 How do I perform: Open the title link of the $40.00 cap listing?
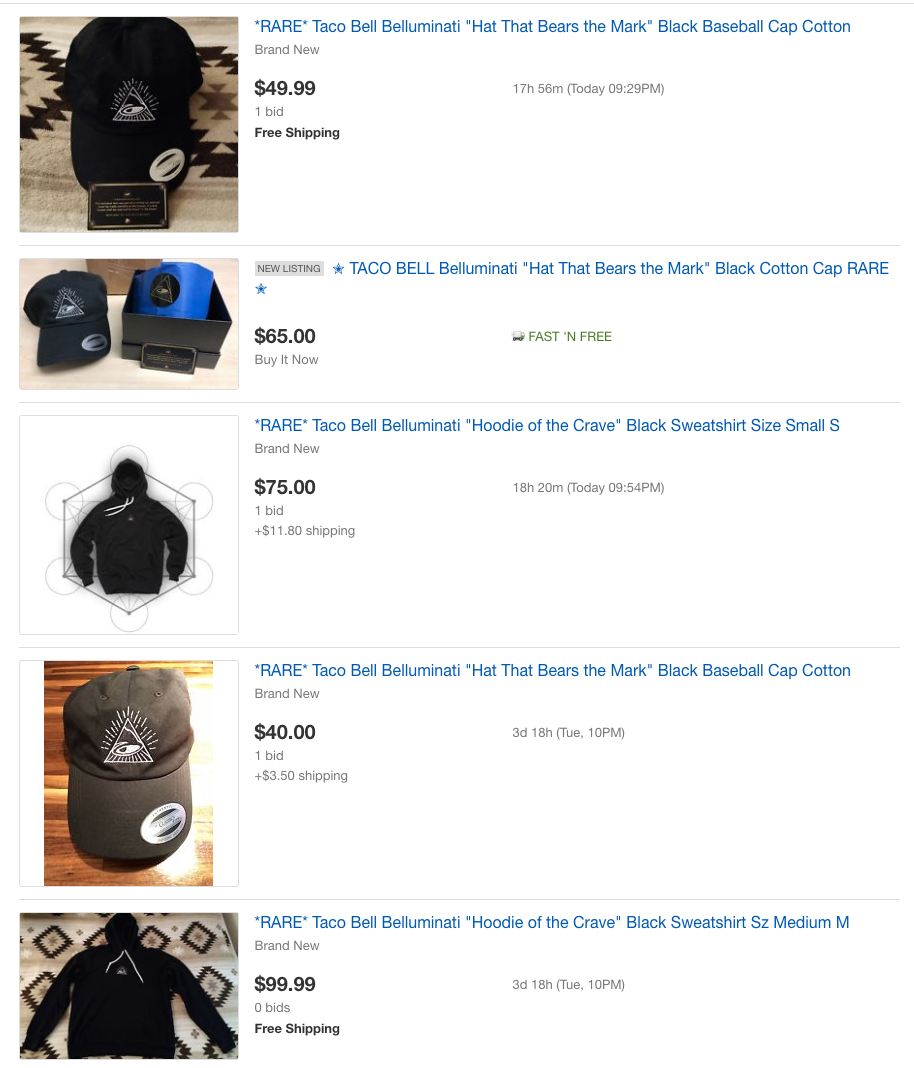tap(552, 671)
